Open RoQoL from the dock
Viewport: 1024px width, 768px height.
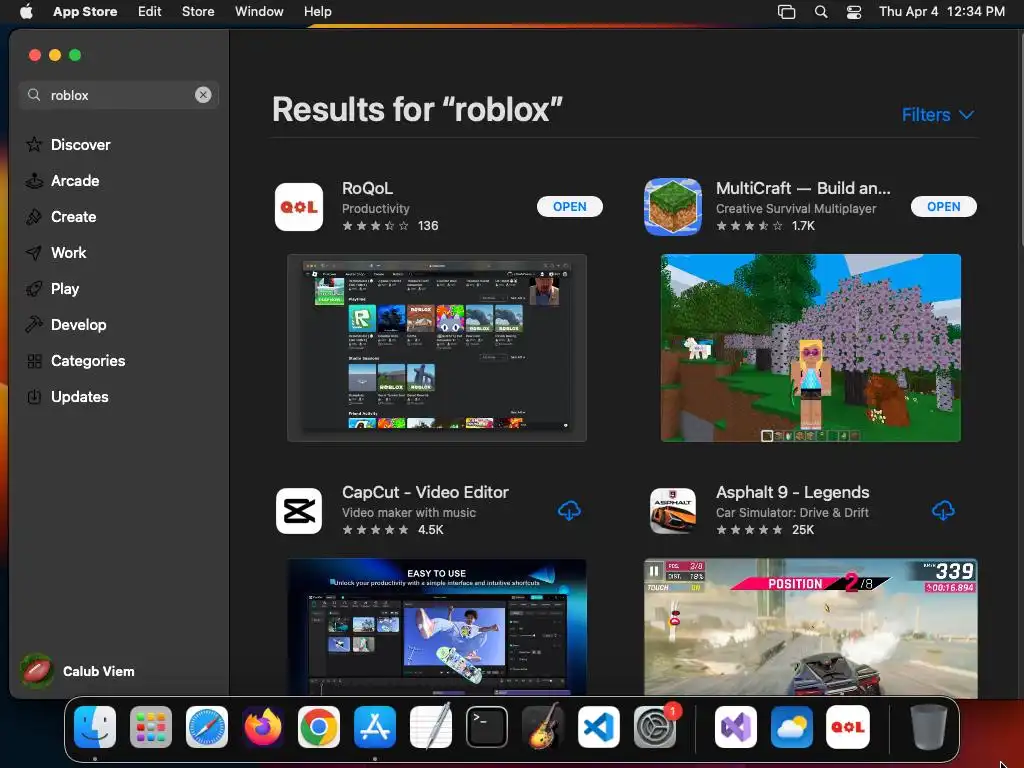pyautogui.click(x=848, y=727)
